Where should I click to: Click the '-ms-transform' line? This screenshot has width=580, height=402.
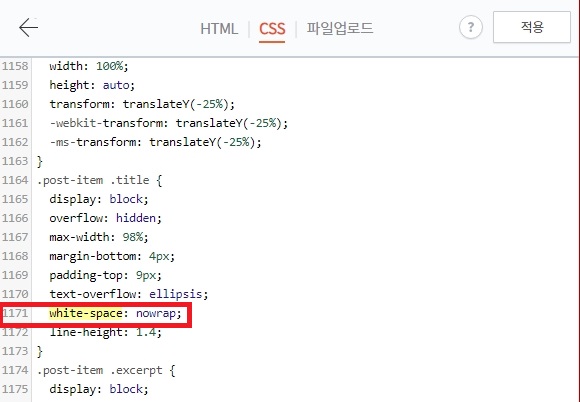[x=155, y=142]
